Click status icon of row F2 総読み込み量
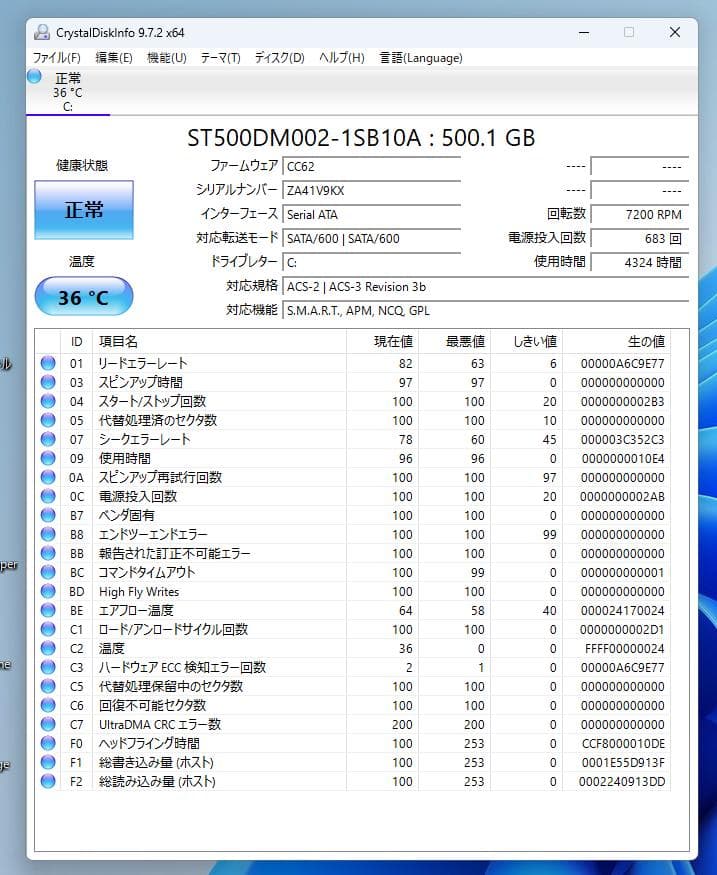 pos(48,781)
